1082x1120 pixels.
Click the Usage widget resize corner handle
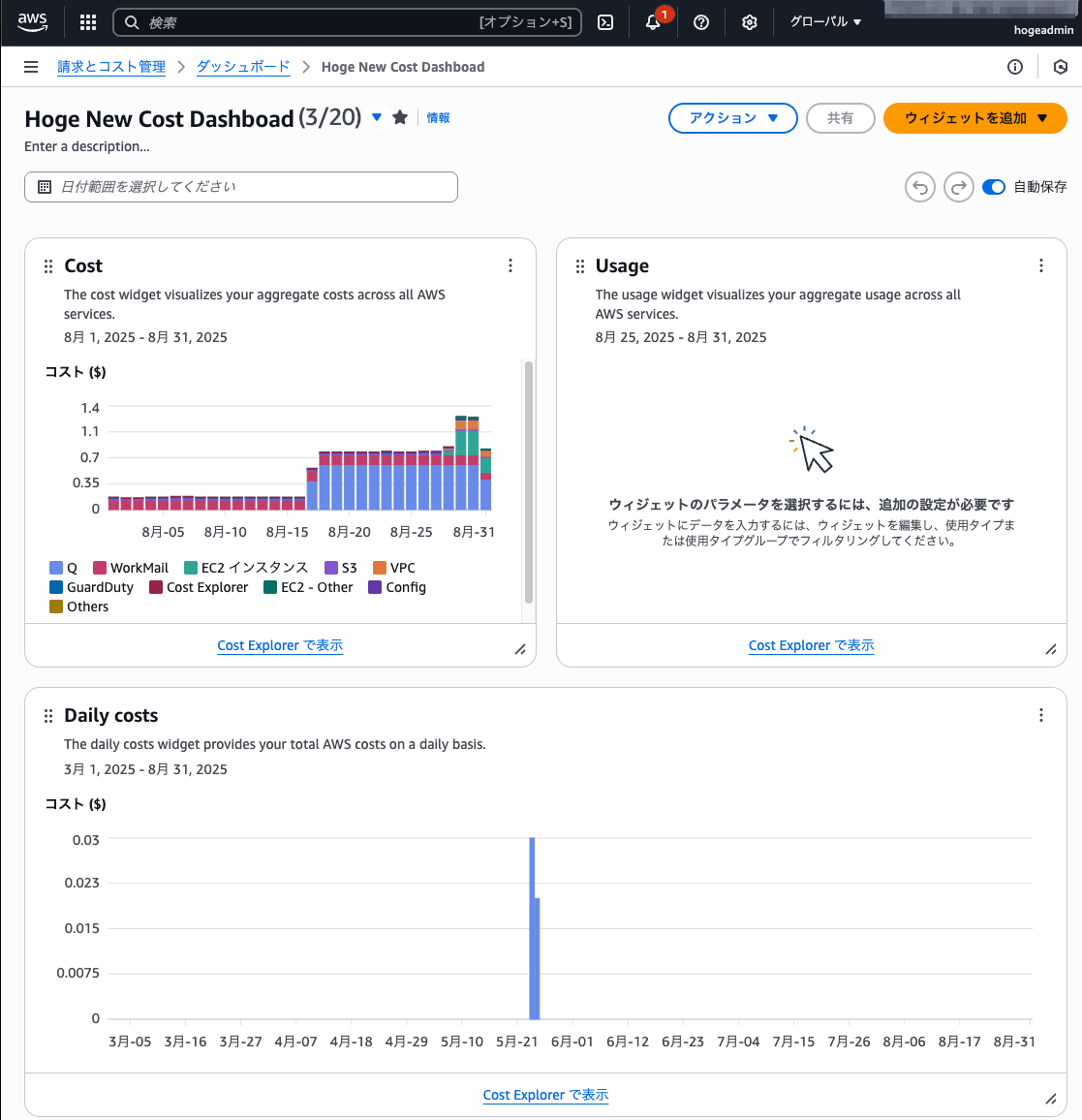coord(1051,649)
